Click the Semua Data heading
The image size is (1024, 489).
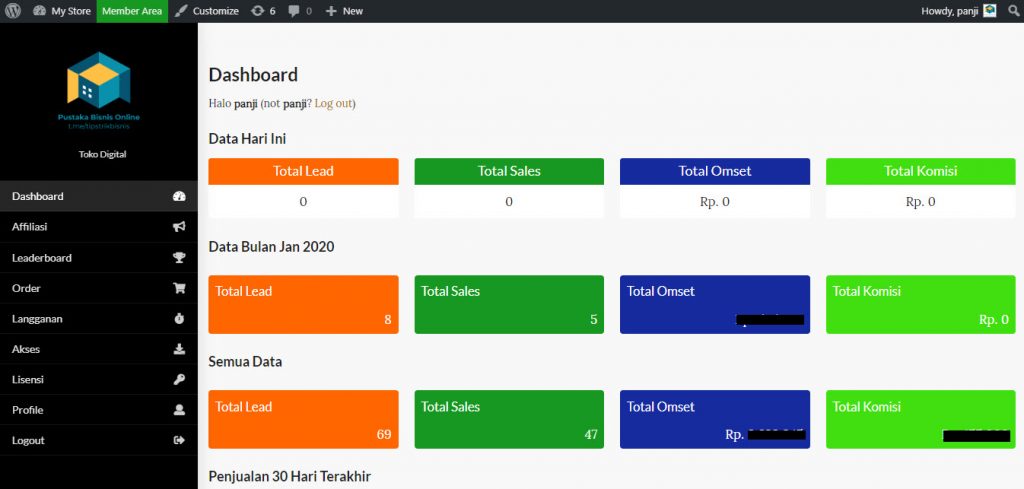click(x=245, y=361)
